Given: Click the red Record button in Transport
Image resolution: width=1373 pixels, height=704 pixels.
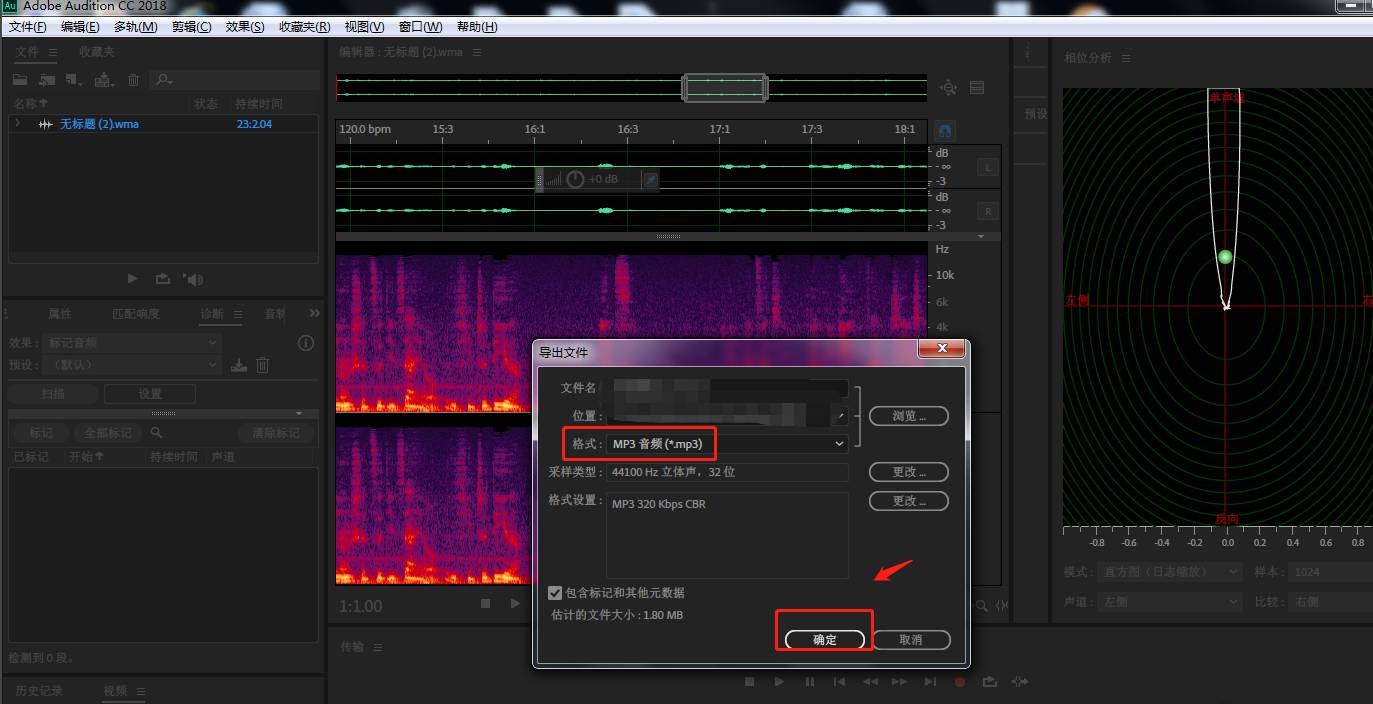Looking at the screenshot, I should tap(960, 682).
